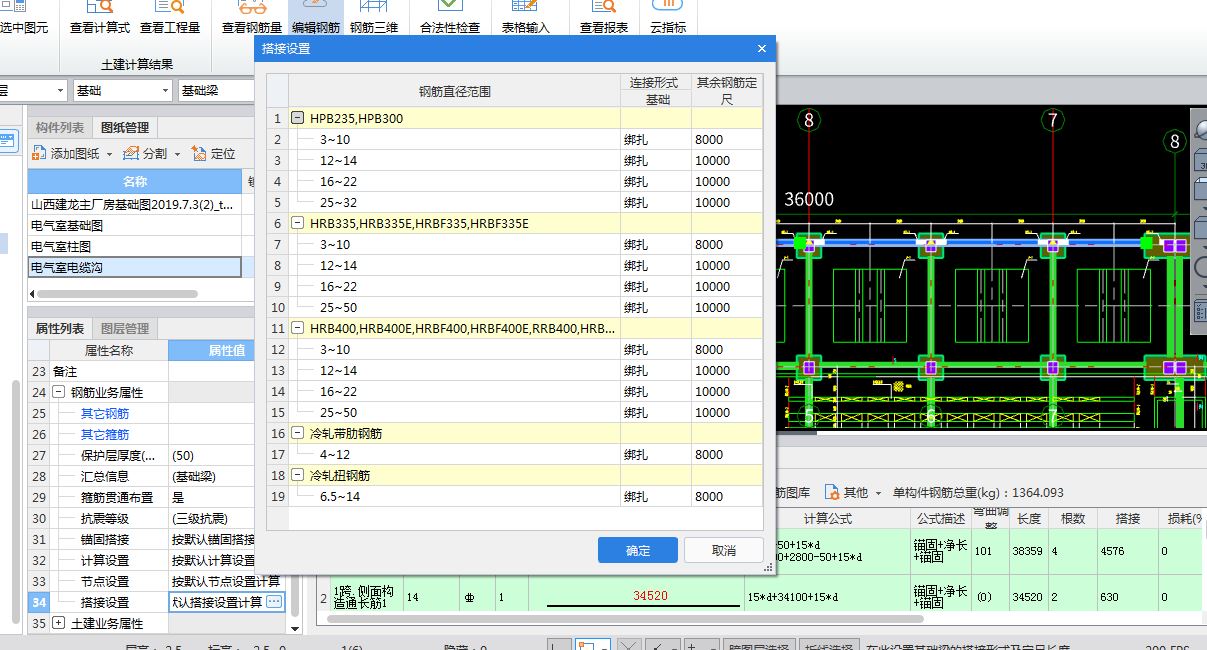1207x650 pixels.
Task: Open 查看报表 tool
Action: pyautogui.click(x=604, y=18)
